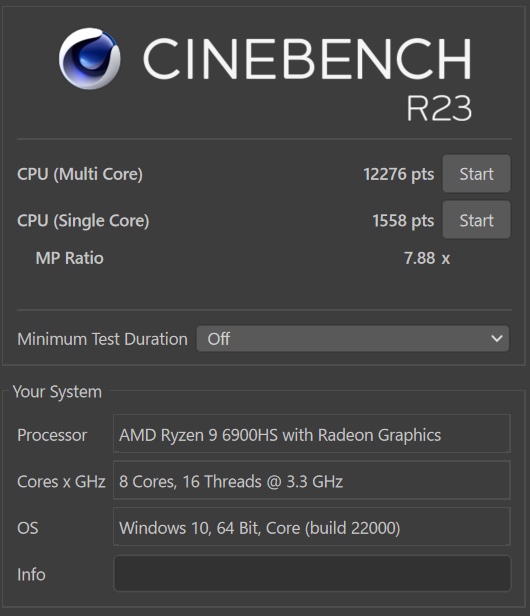530x616 pixels.
Task: Start the CPU Multi Core benchmark
Action: tap(477, 174)
